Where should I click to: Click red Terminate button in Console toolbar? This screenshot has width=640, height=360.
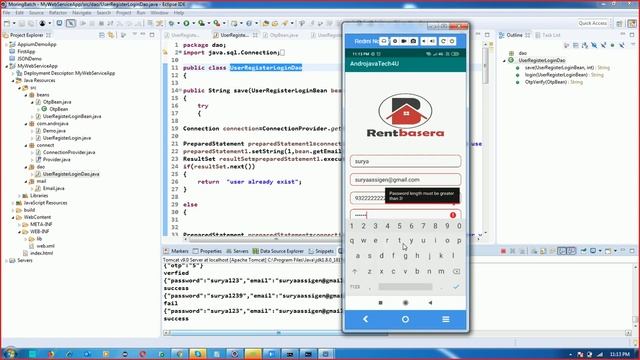503,251
